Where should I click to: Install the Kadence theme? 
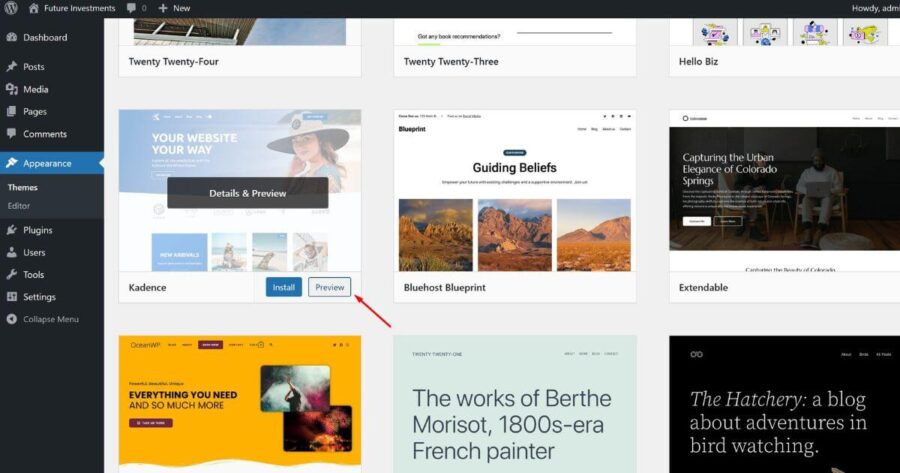tap(284, 287)
